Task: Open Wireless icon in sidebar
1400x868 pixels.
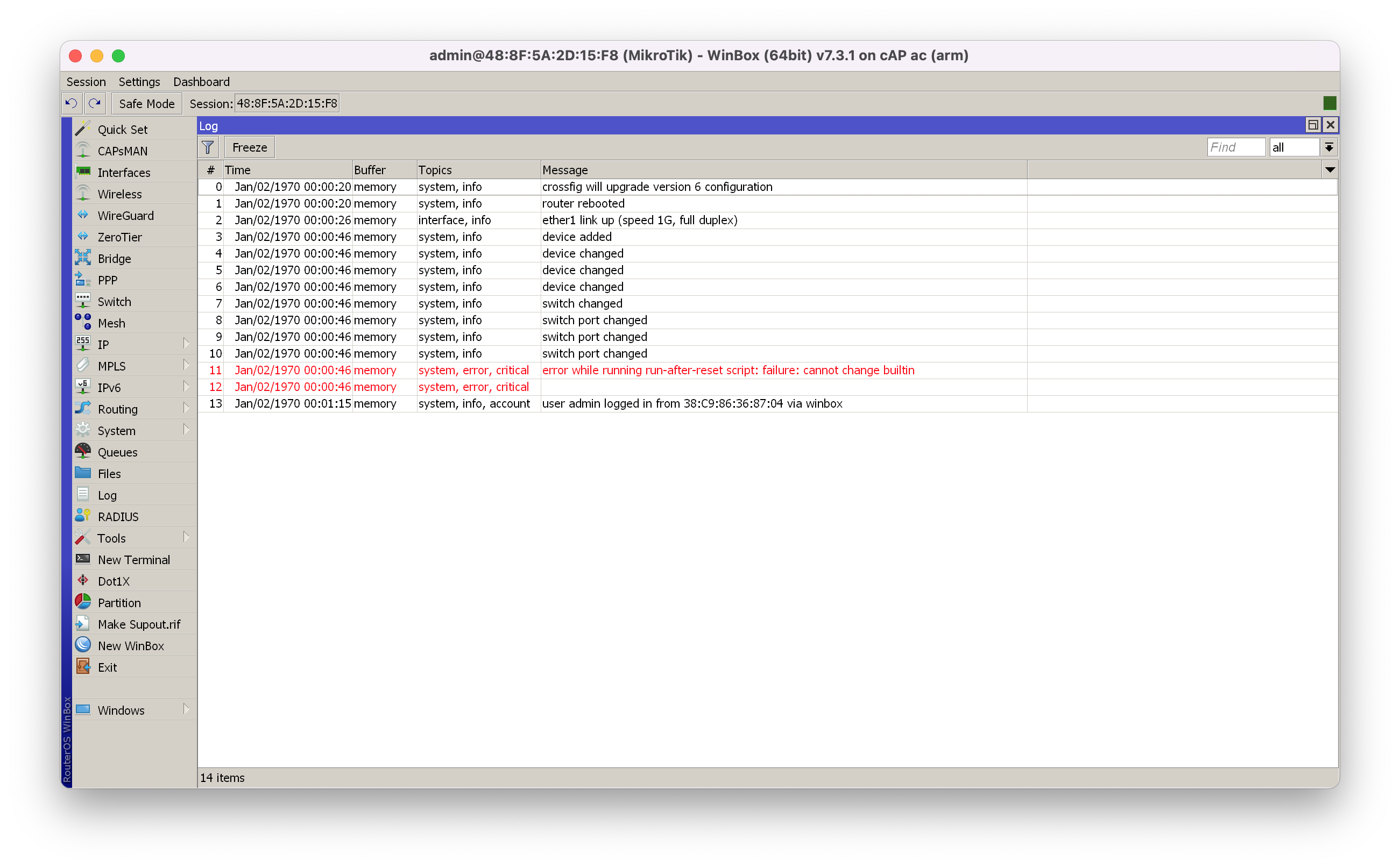Action: coord(83,194)
